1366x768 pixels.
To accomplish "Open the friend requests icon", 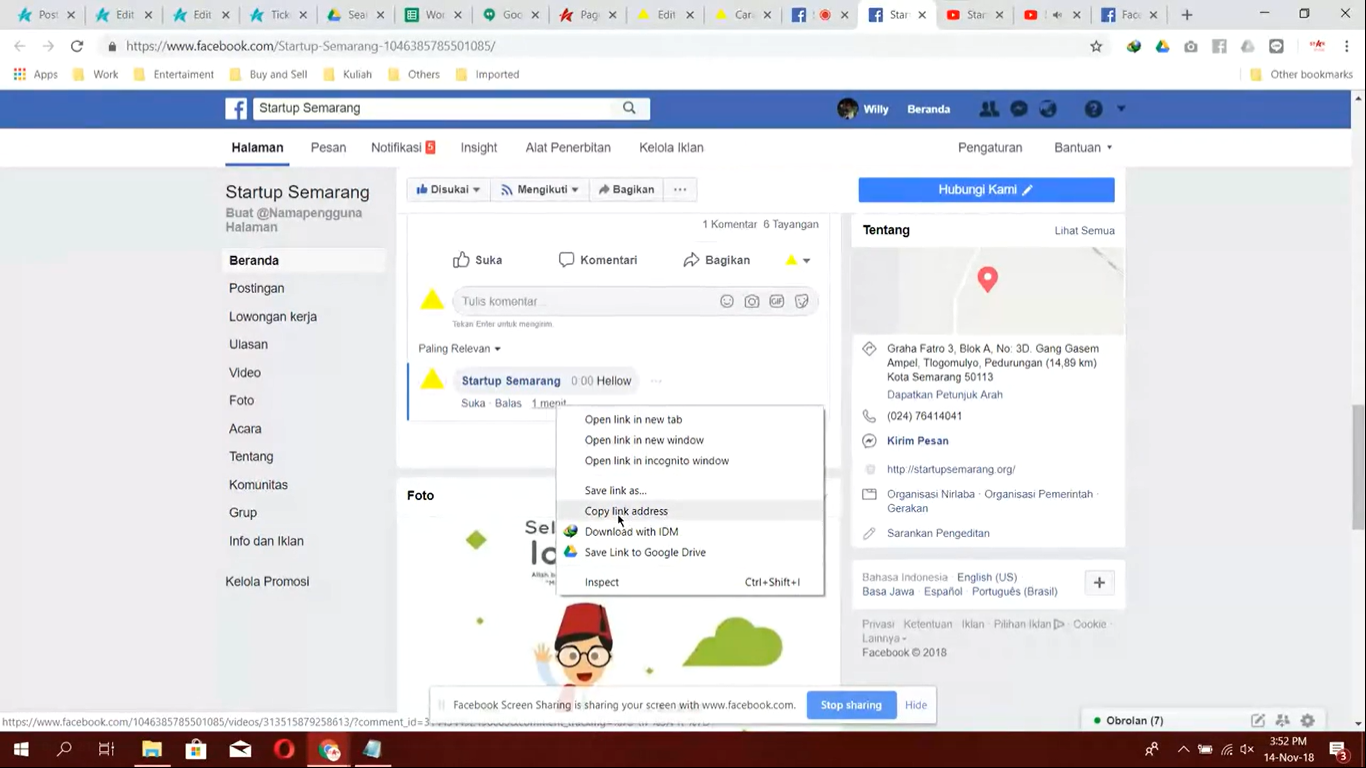I will (989, 109).
